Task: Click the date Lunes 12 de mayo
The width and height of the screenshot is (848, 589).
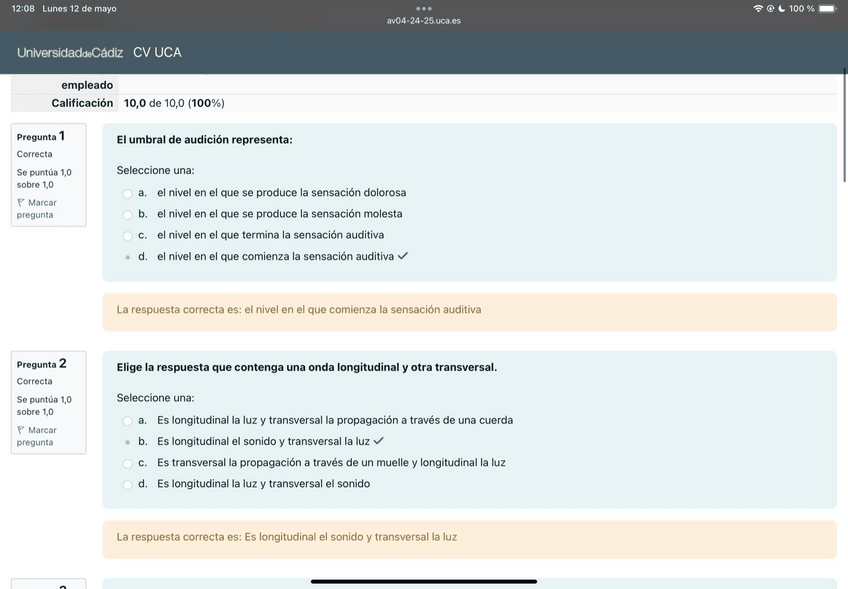Action: tap(80, 9)
